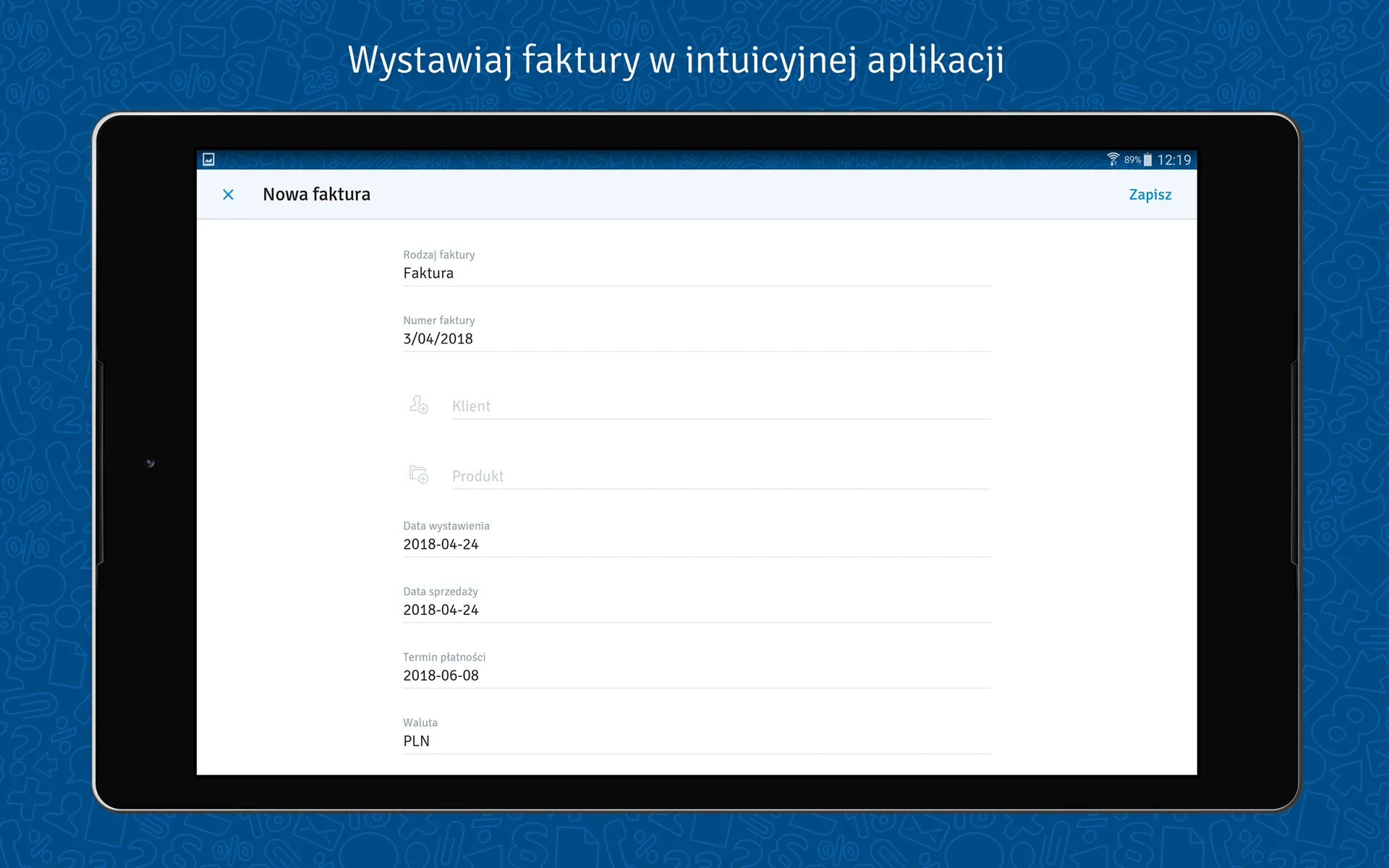
Task: Change the Termin płatności date 2018-06-08
Action: tap(696, 669)
